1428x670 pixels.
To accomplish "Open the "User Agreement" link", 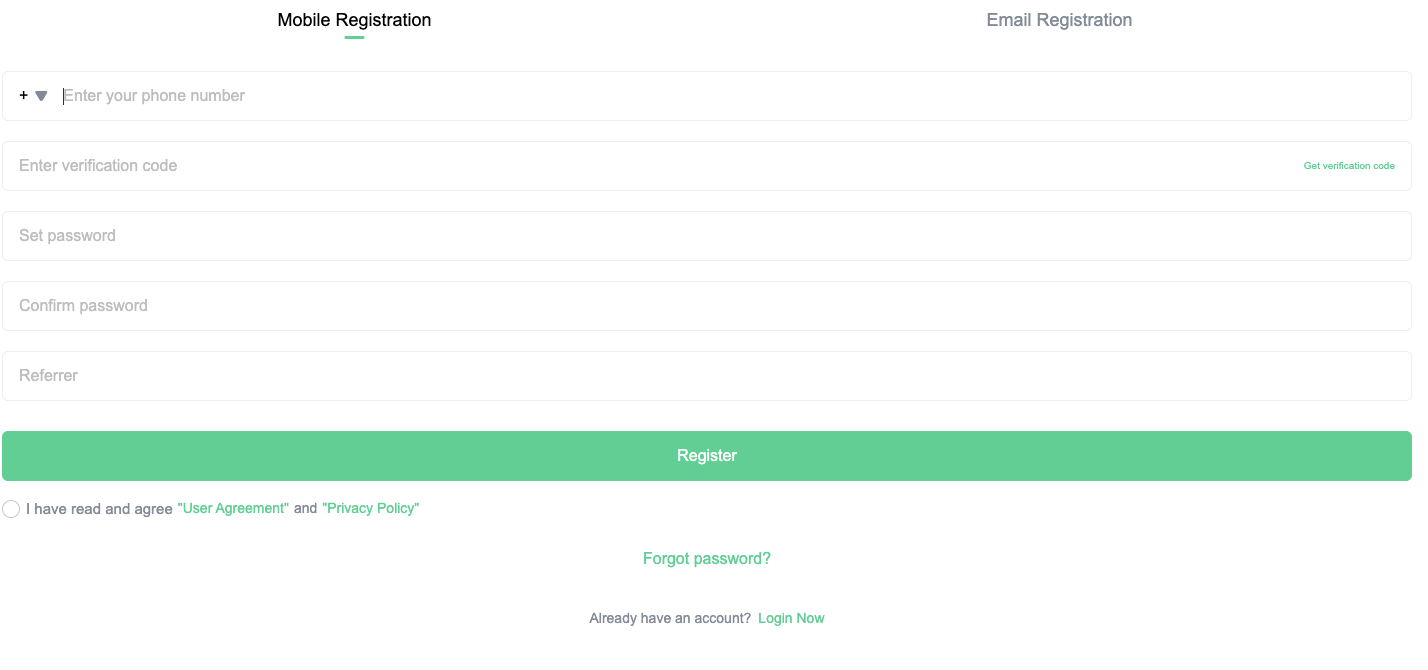I will point(233,509).
